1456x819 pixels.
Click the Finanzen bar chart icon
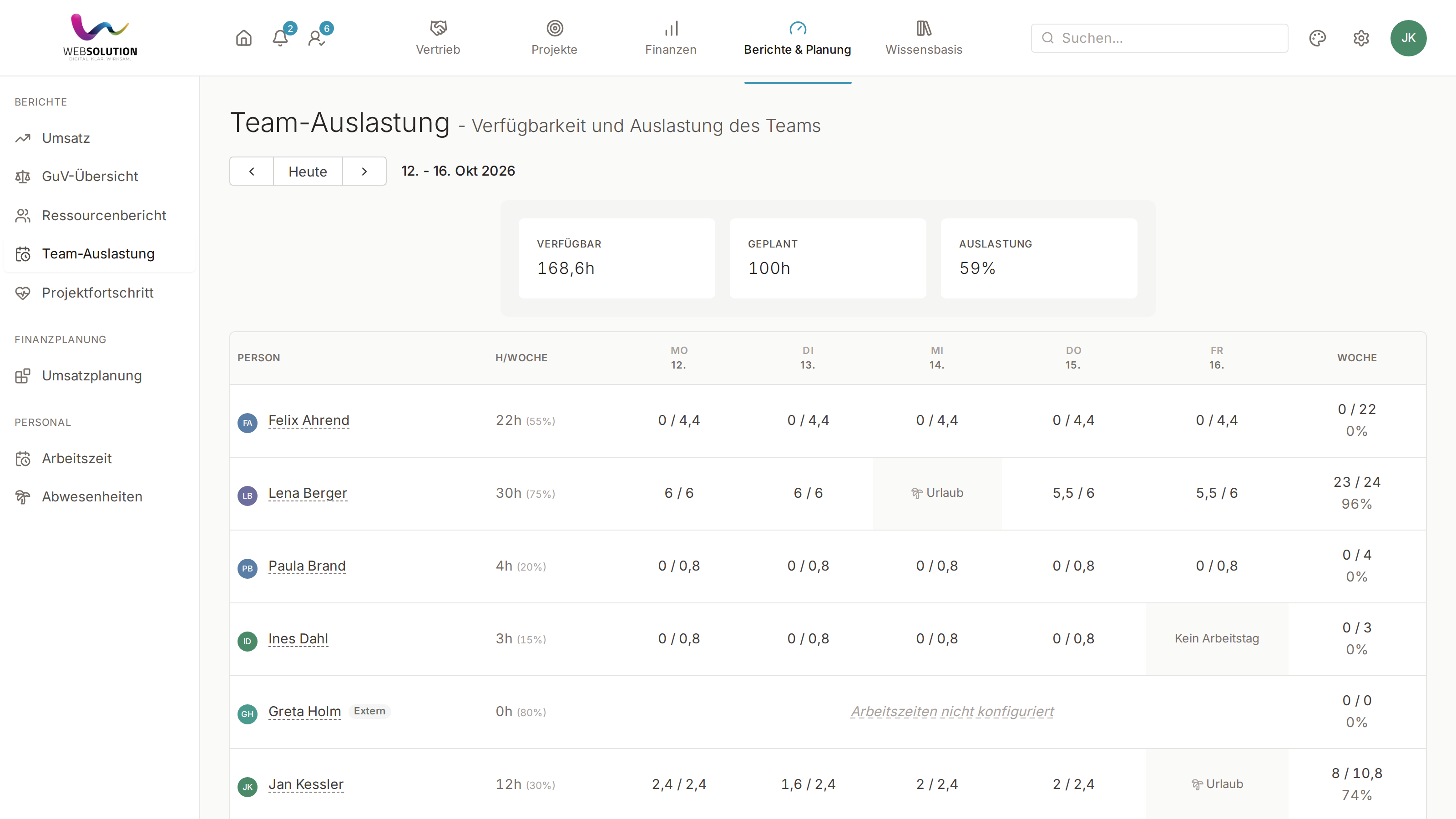point(671,28)
